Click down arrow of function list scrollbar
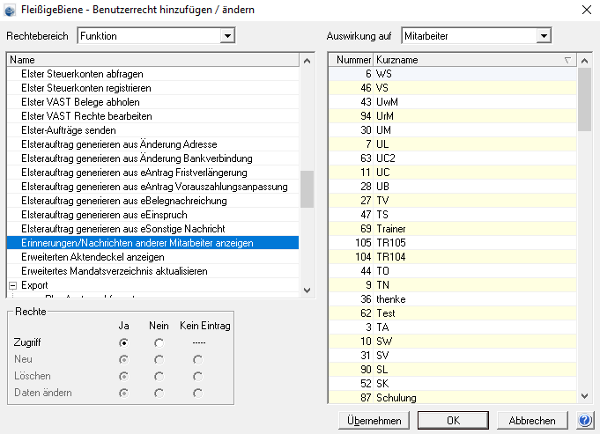The width and height of the screenshot is (600, 434). (x=307, y=290)
